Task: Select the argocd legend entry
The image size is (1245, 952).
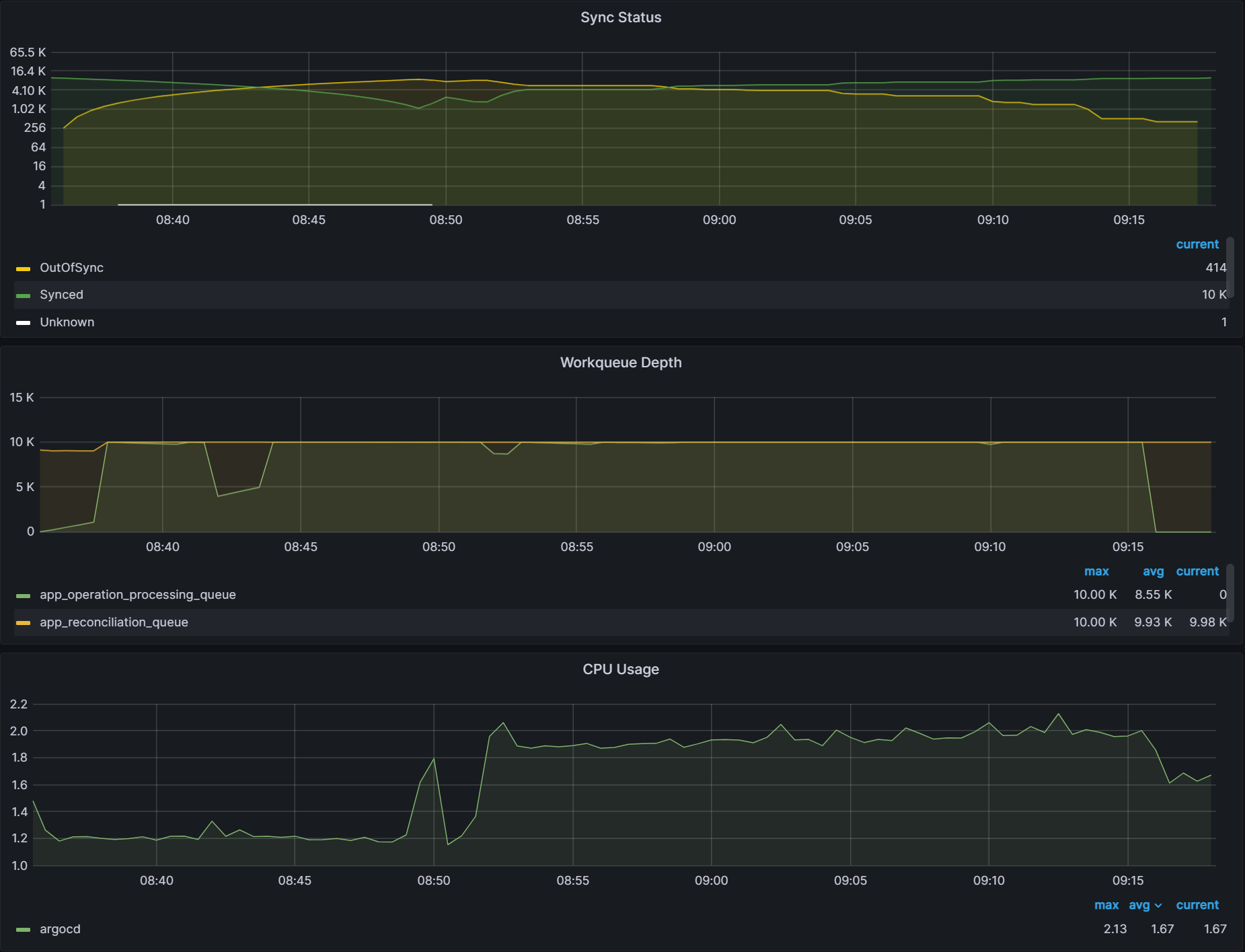Action: (x=59, y=928)
